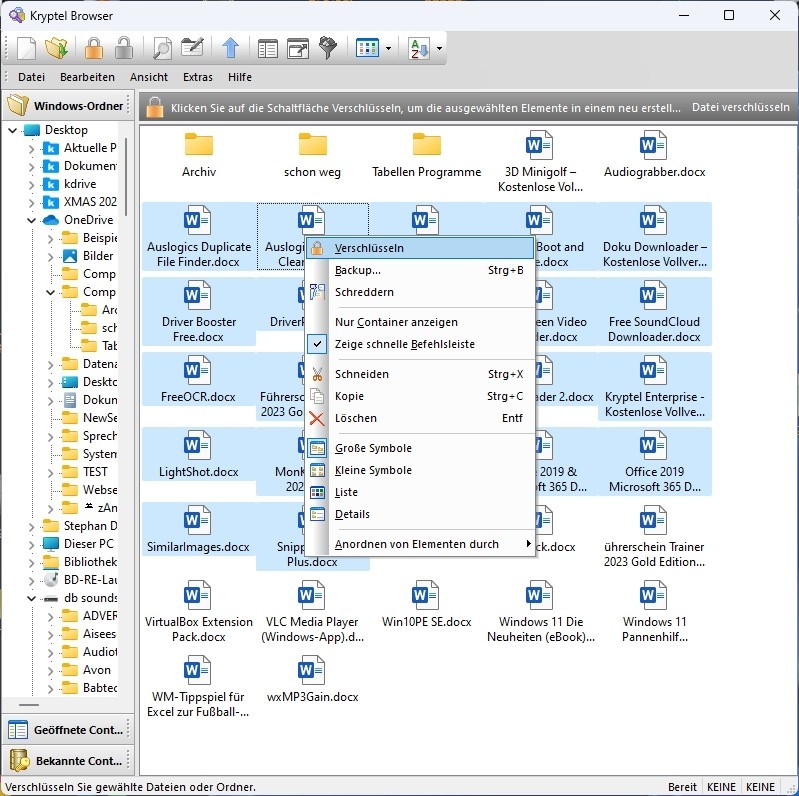Click the 'Datei verschlüsseln' link button
799x796 pixels.
(740, 108)
